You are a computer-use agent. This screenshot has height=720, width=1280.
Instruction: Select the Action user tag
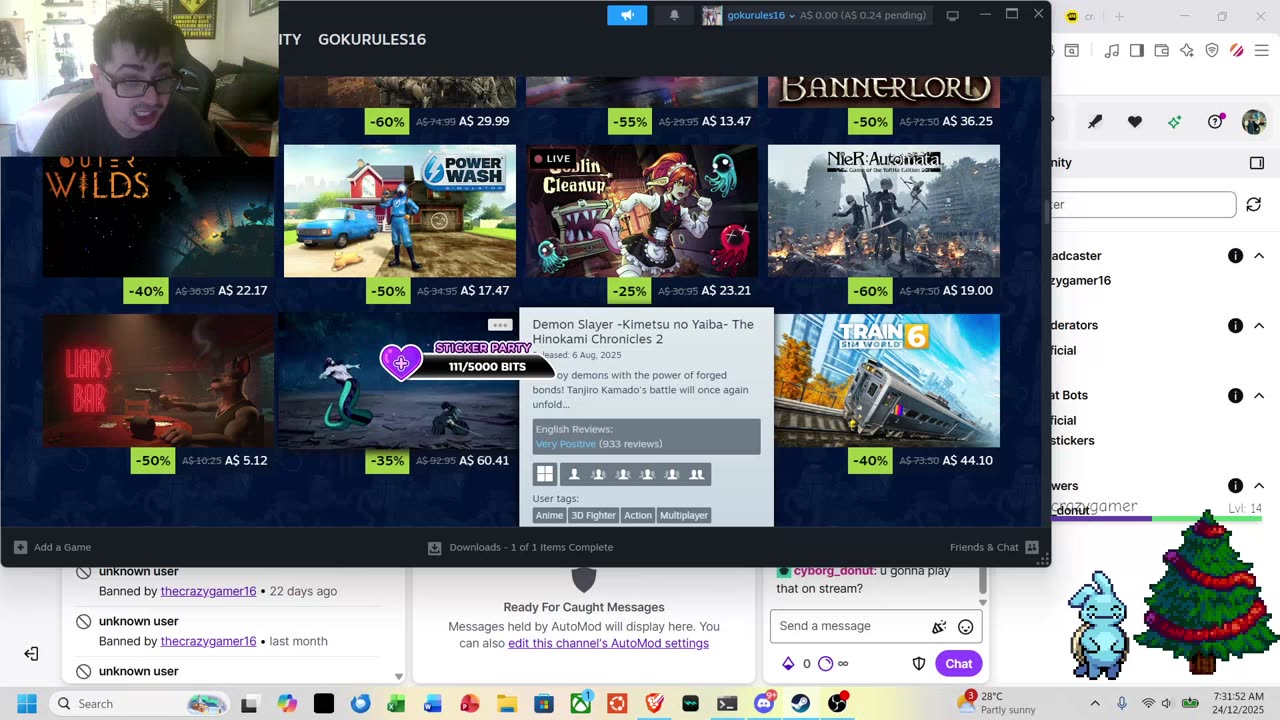638,515
